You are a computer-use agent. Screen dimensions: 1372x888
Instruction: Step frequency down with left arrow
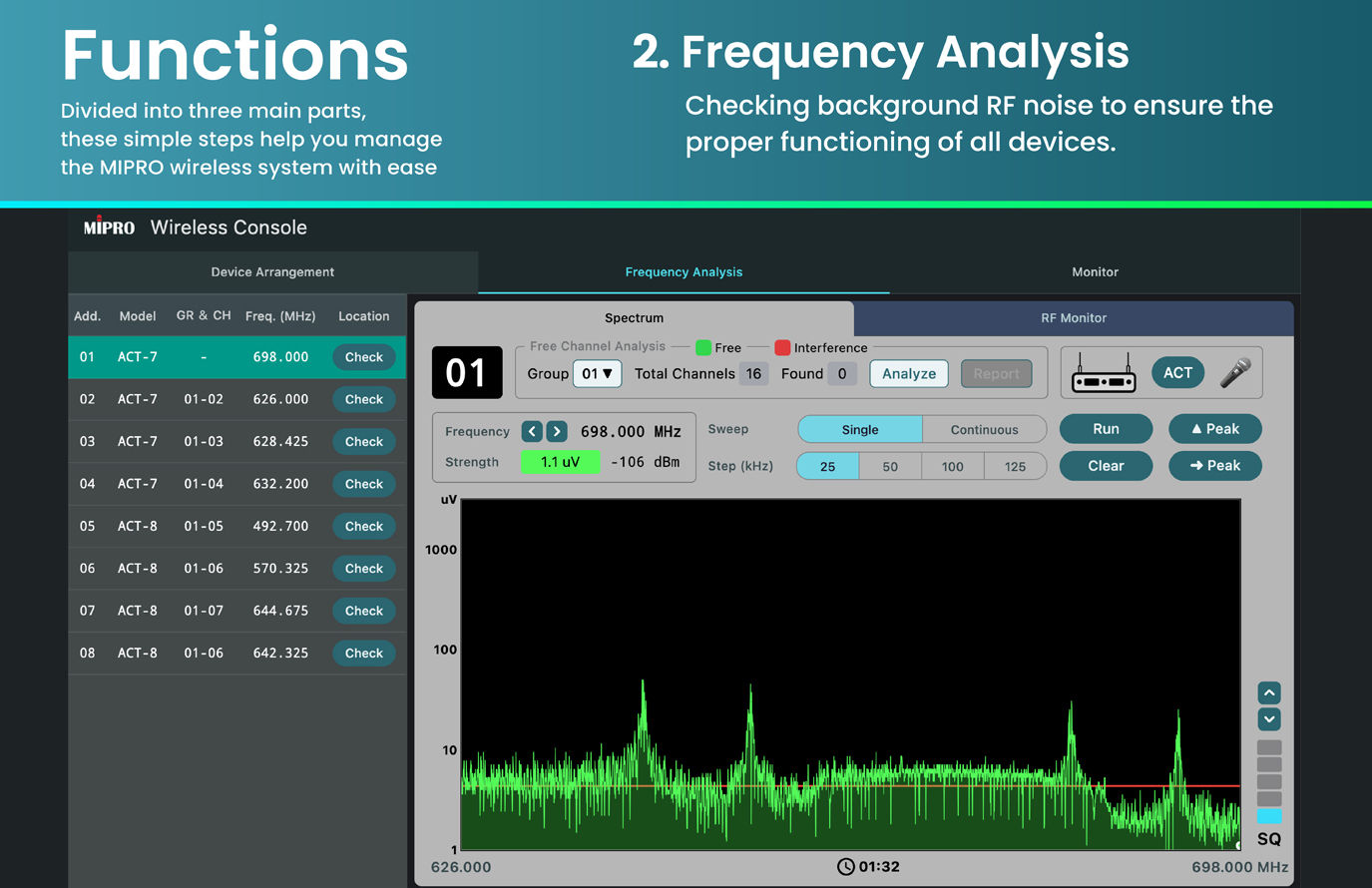pyautogui.click(x=532, y=431)
